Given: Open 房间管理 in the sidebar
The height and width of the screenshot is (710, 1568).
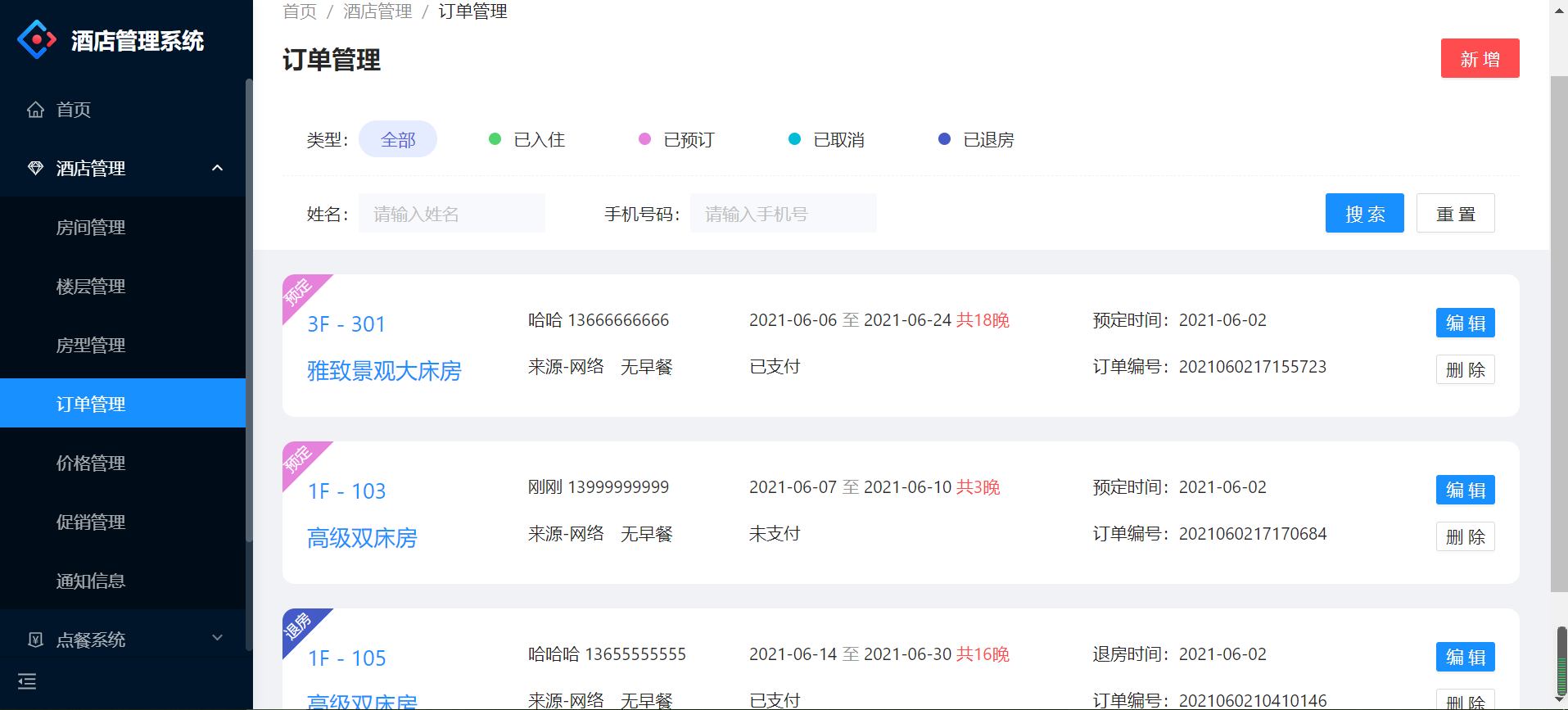Looking at the screenshot, I should pyautogui.click(x=91, y=228).
